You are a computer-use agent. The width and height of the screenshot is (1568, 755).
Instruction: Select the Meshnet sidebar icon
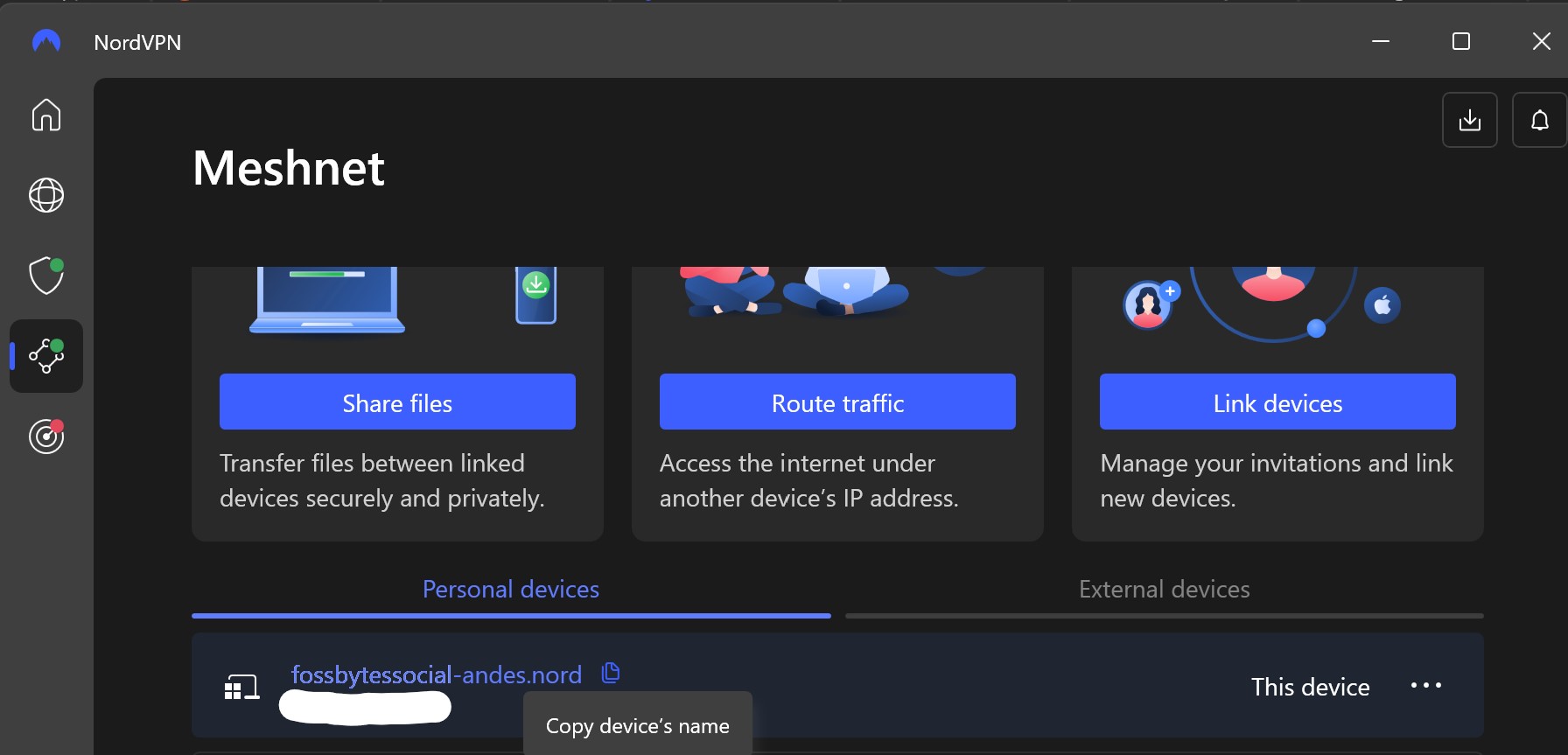pos(46,356)
